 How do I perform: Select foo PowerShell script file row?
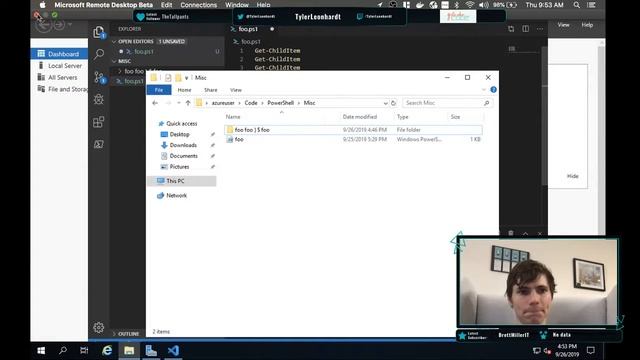click(353, 140)
